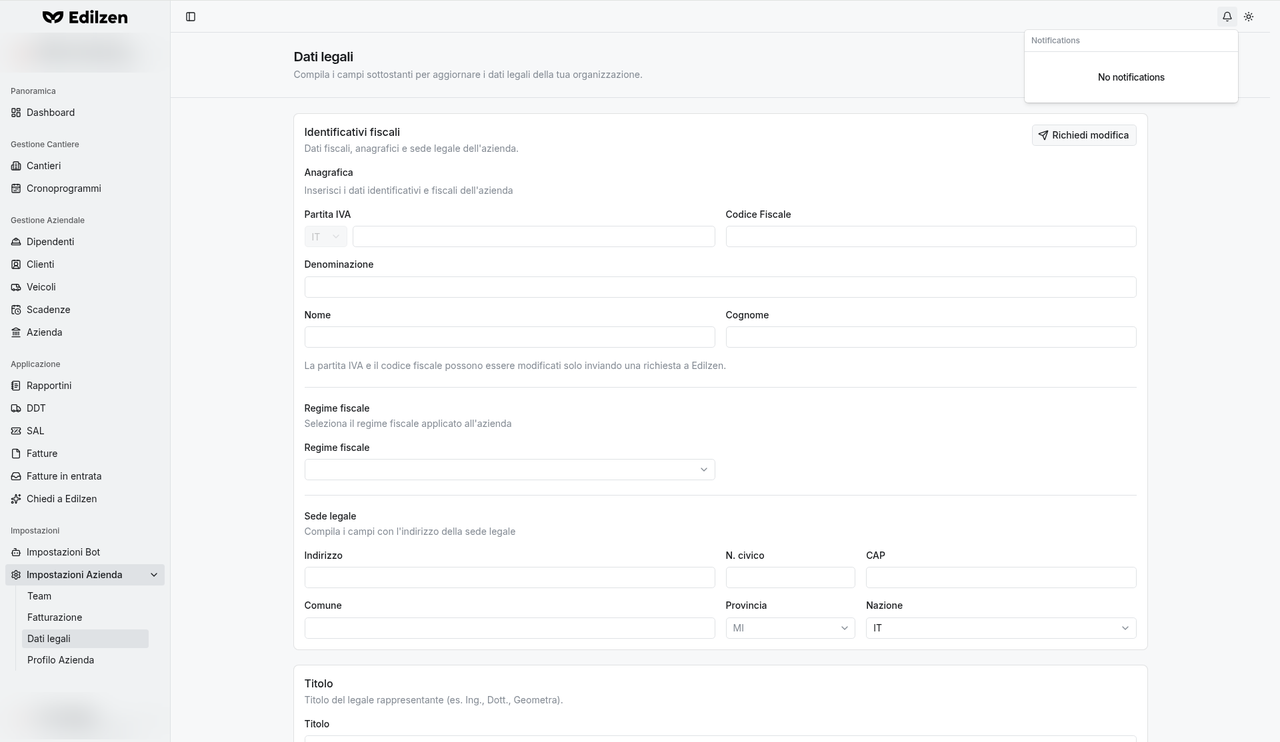Screen dimensions: 1280x742
Task: Open the Team settings page
Action: point(85,596)
